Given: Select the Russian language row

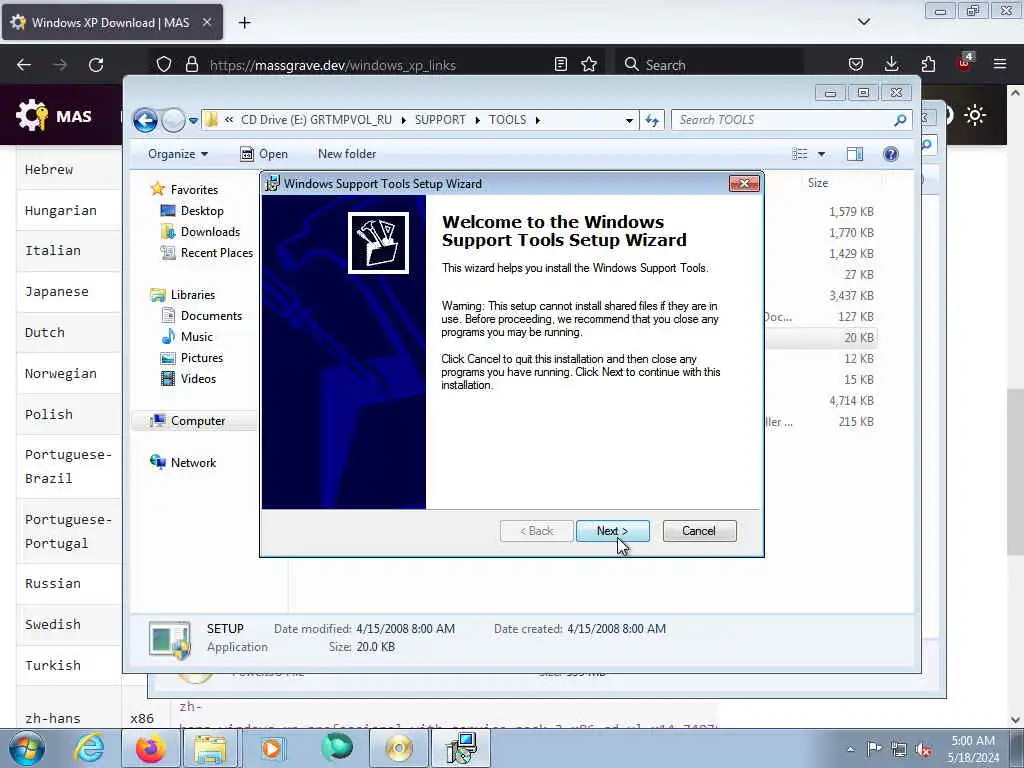Looking at the screenshot, I should 69,584.
